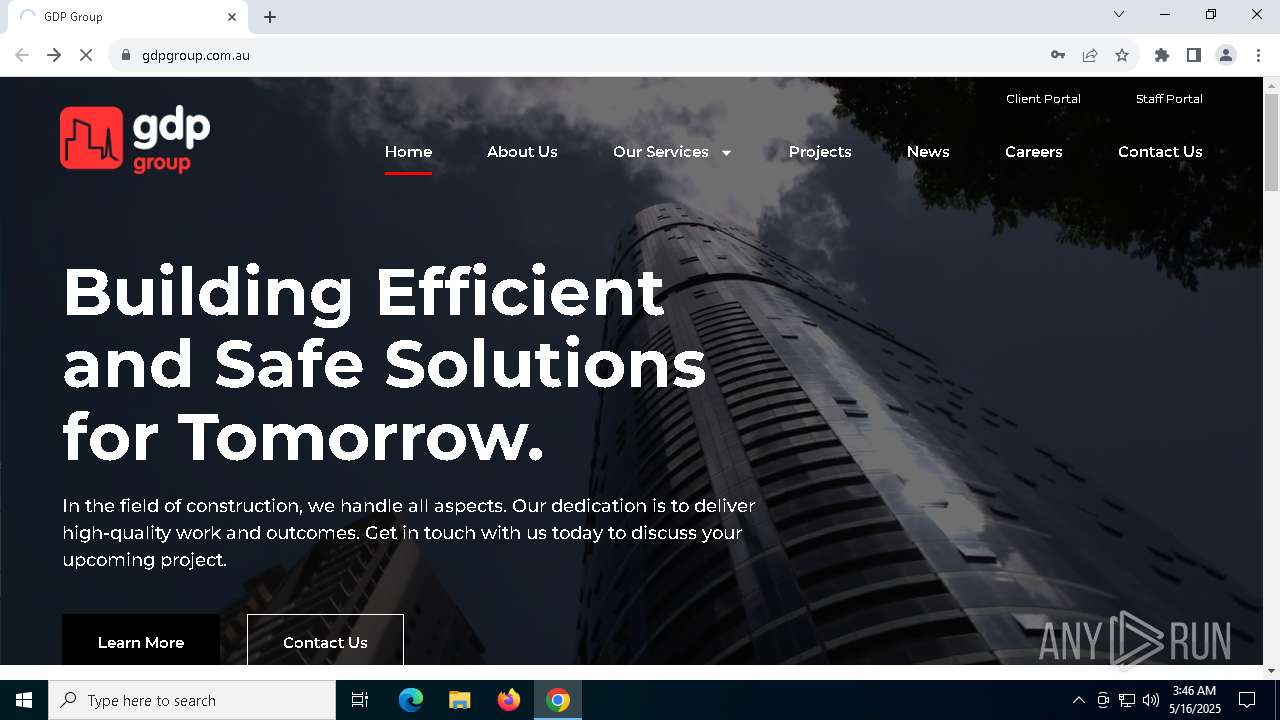Click scrollbar down arrow

pos(1271,670)
